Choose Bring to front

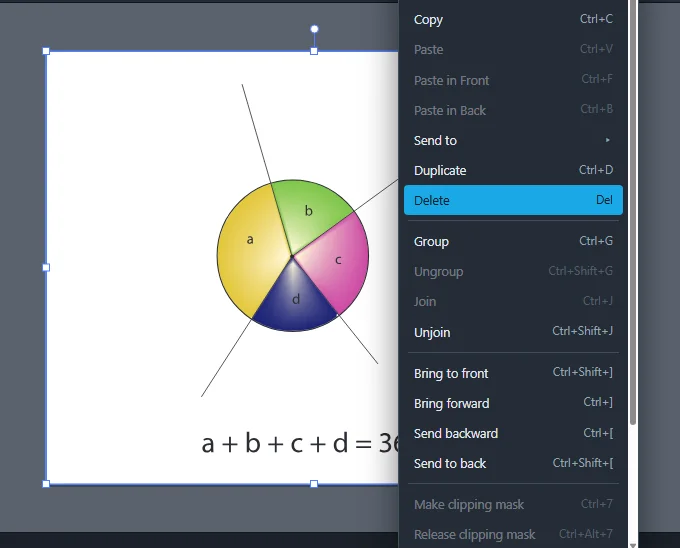pyautogui.click(x=513, y=373)
